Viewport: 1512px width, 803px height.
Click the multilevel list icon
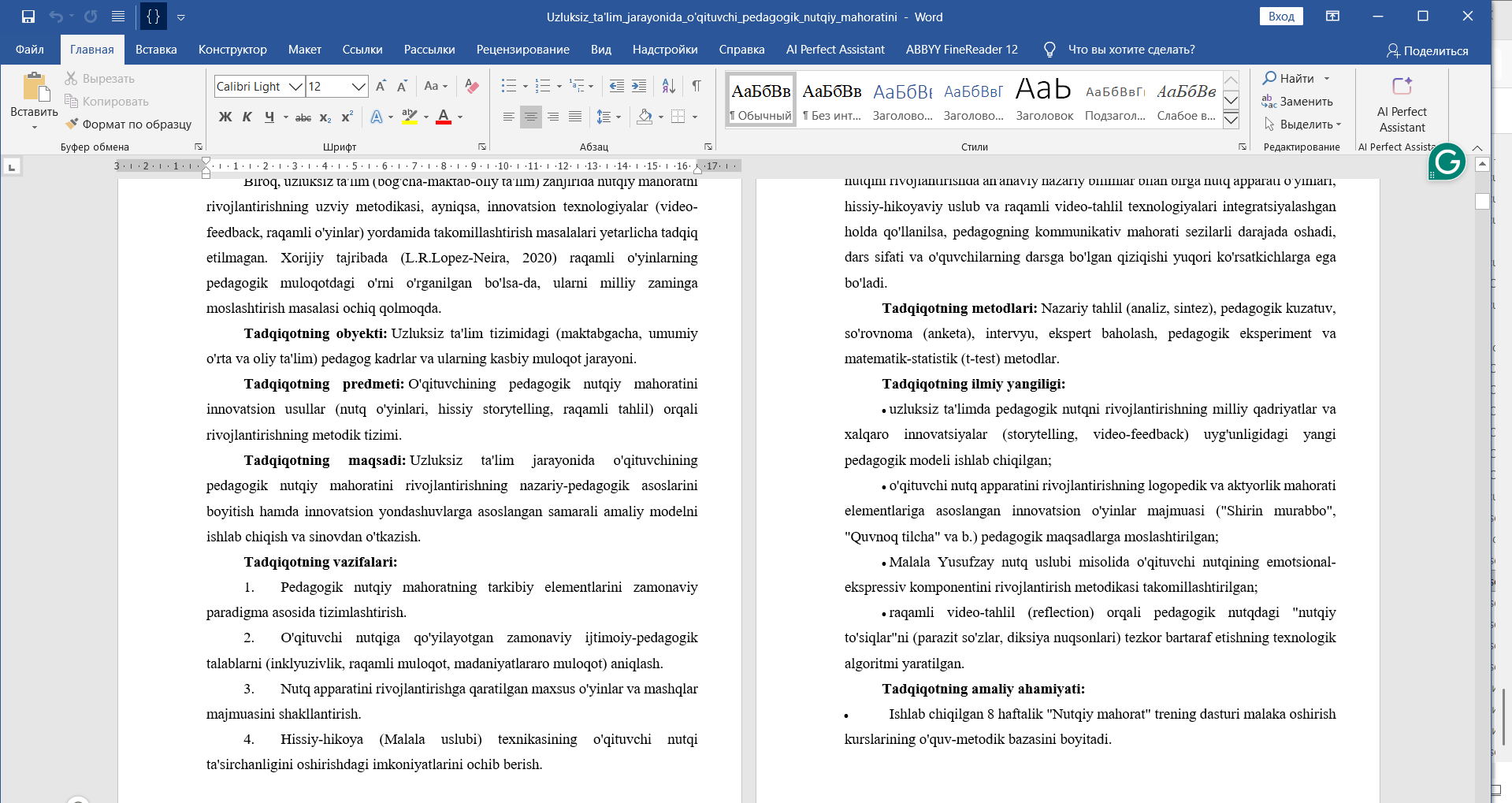[x=577, y=86]
